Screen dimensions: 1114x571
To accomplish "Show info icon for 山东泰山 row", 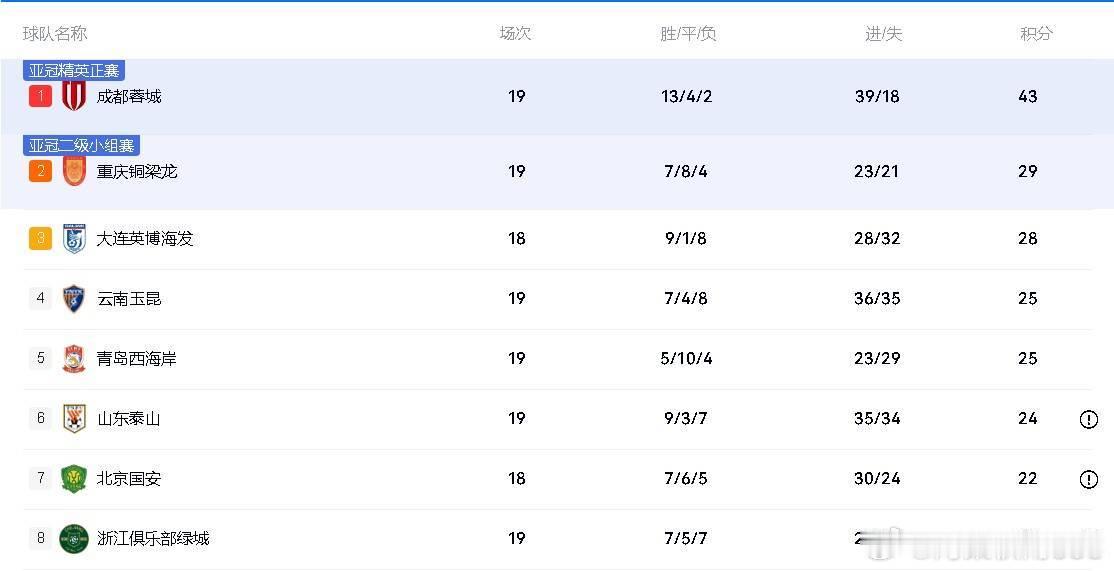I will [x=1088, y=420].
